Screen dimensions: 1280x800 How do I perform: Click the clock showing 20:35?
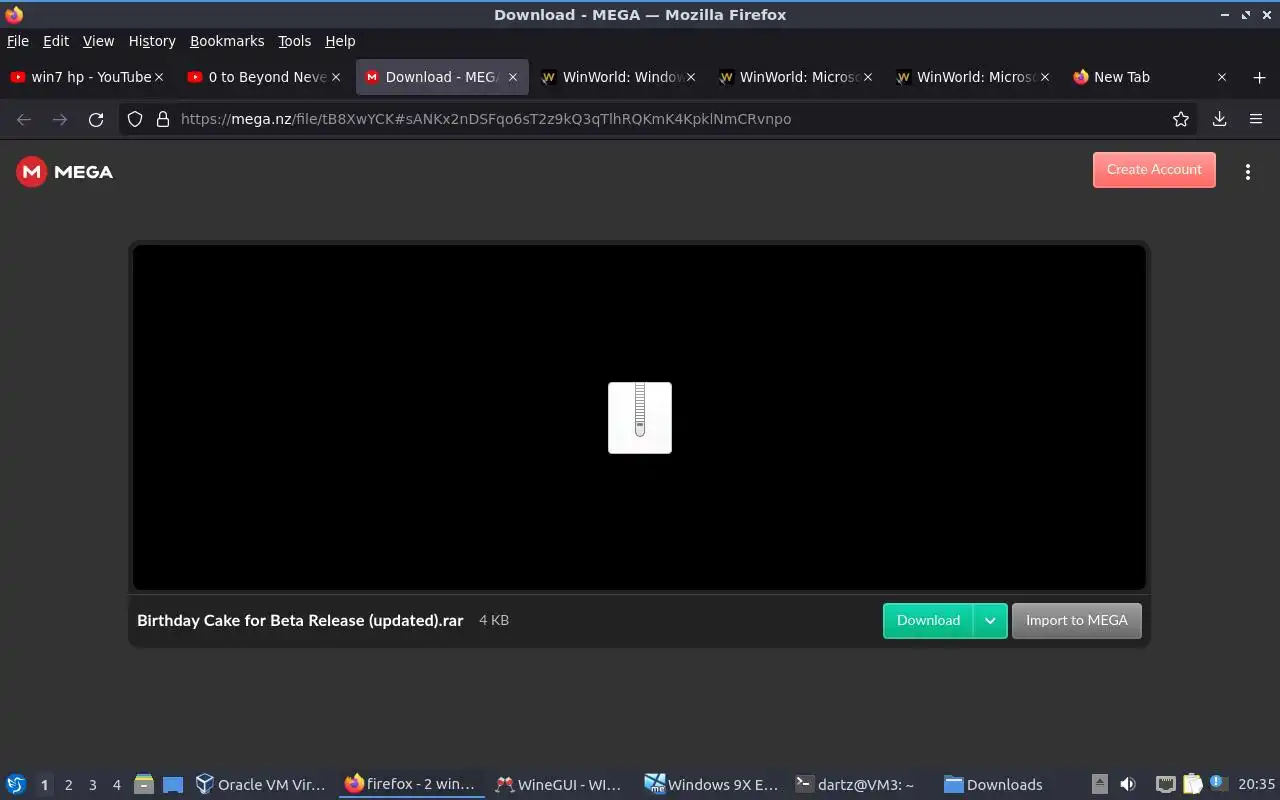point(1256,785)
